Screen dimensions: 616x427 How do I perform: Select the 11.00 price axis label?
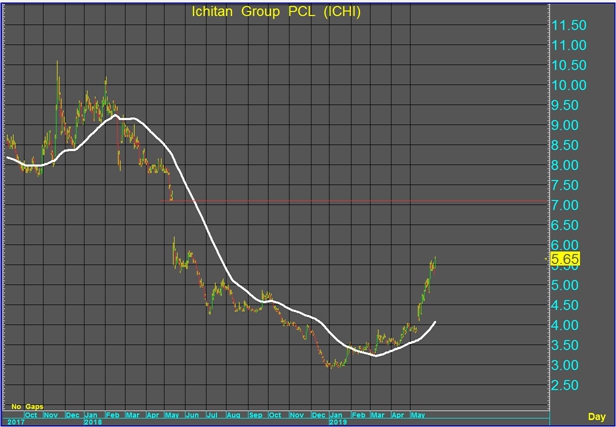point(569,46)
